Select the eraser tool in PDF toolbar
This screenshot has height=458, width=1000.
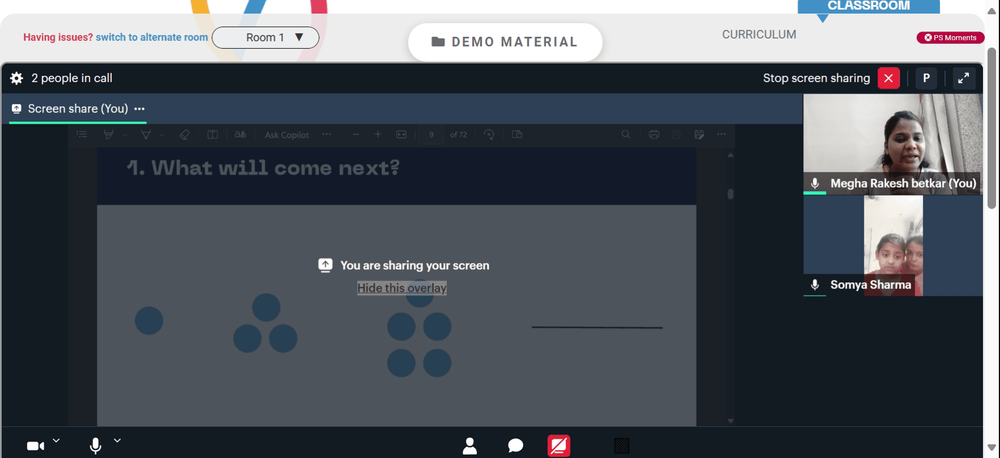click(184, 135)
